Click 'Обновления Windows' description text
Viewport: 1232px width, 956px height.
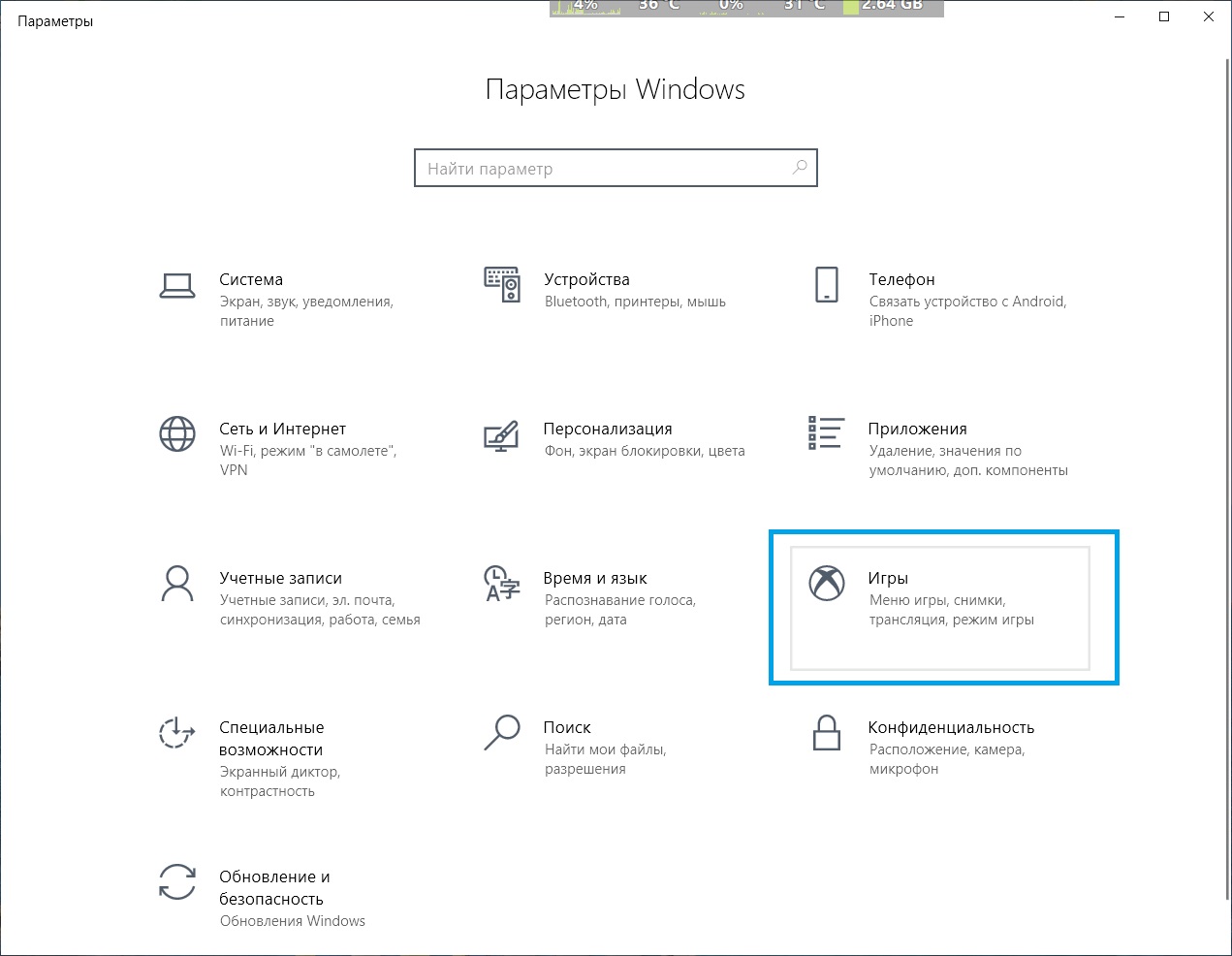pyautogui.click(x=292, y=921)
